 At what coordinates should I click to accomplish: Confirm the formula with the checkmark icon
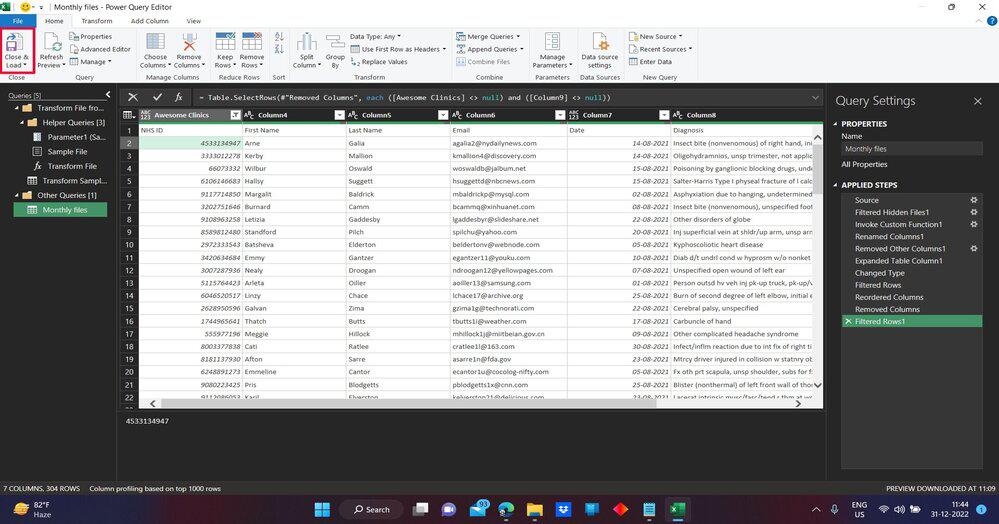point(157,97)
